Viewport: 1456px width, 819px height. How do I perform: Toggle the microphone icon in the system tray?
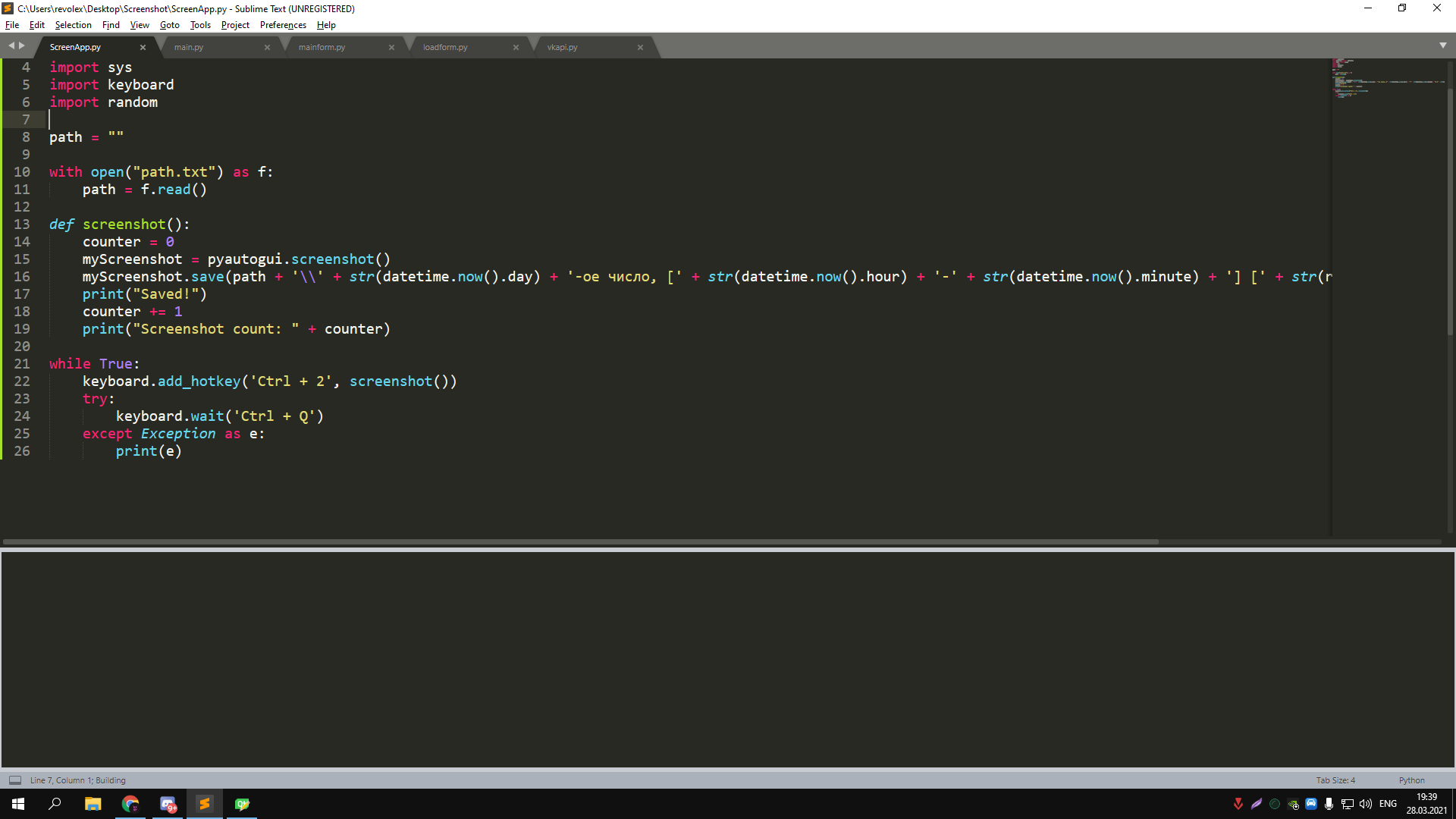click(1329, 804)
